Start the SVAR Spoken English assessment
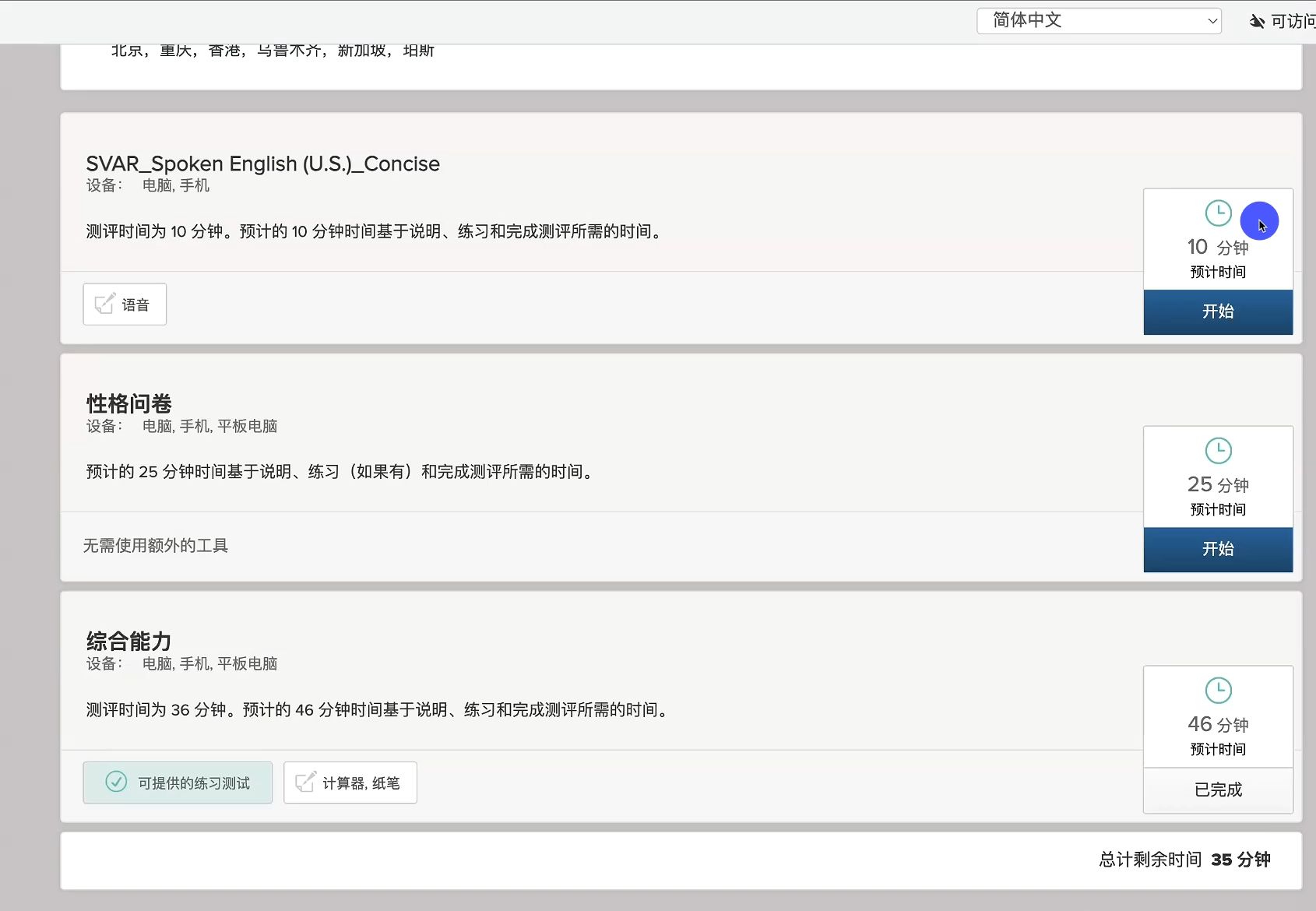1316x911 pixels. click(1218, 312)
